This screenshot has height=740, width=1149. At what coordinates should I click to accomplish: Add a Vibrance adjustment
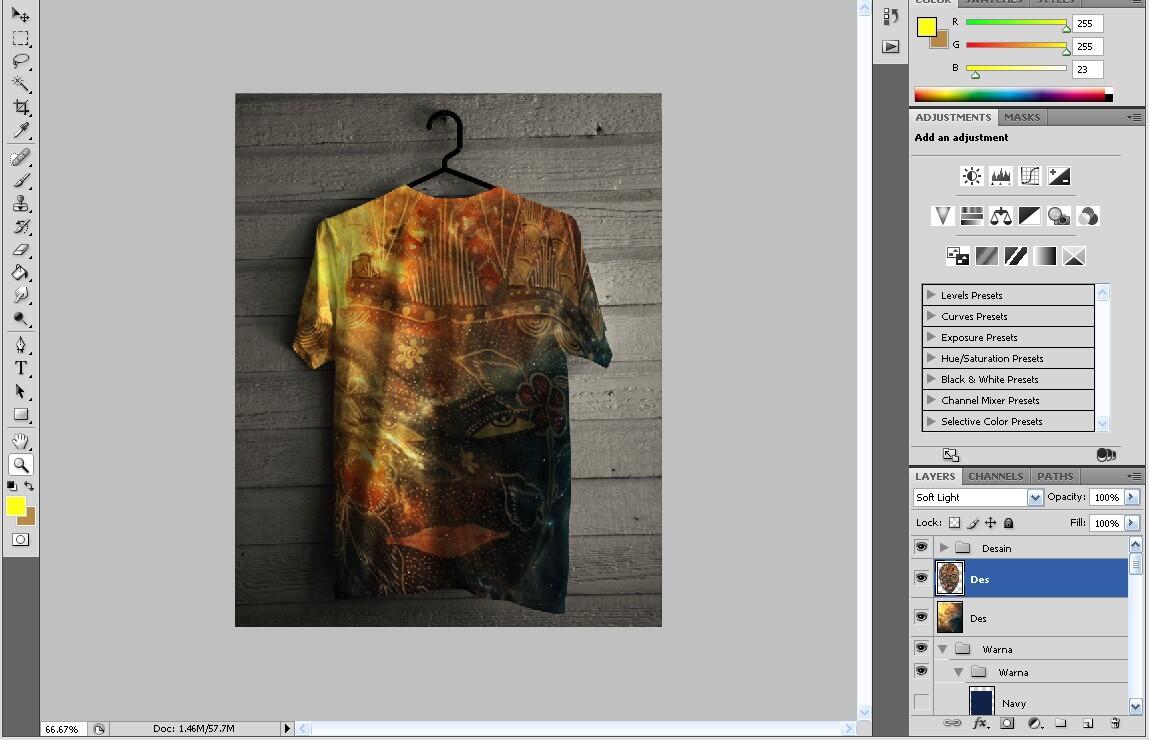(942, 215)
